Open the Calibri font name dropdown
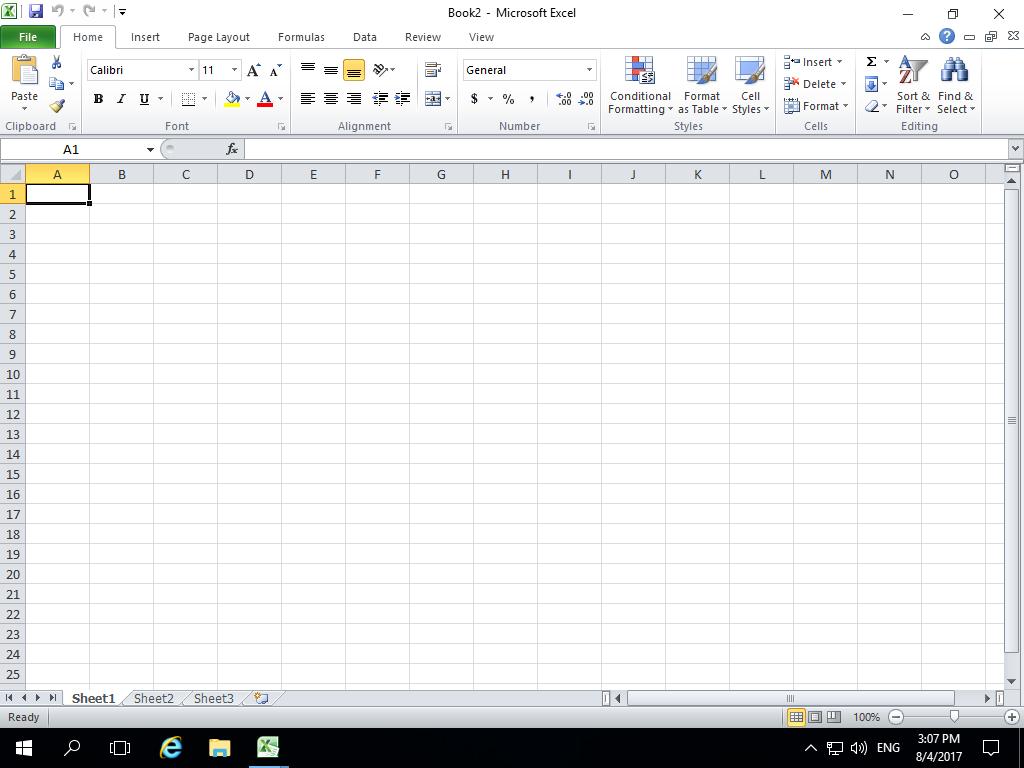This screenshot has height=768, width=1024. pos(191,70)
